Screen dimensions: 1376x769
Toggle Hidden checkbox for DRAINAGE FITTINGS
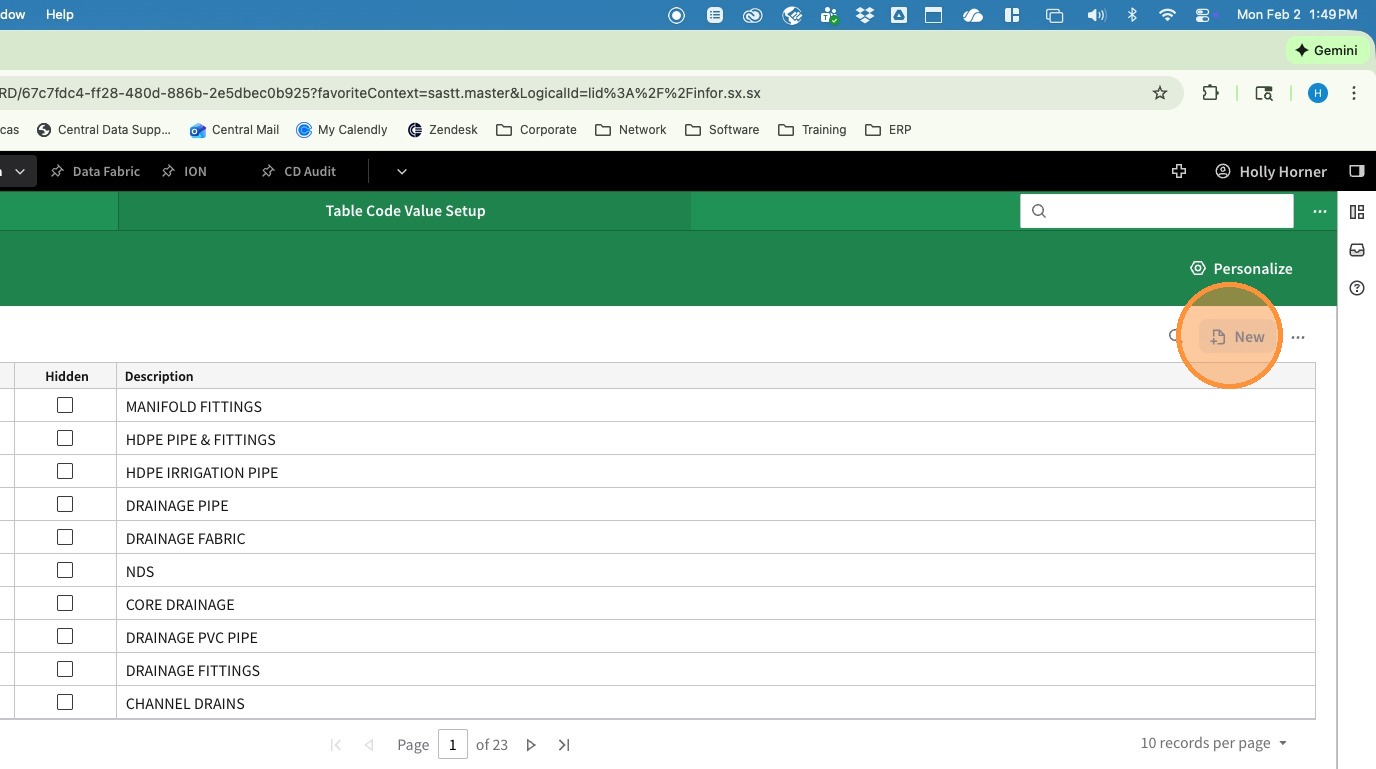65,669
